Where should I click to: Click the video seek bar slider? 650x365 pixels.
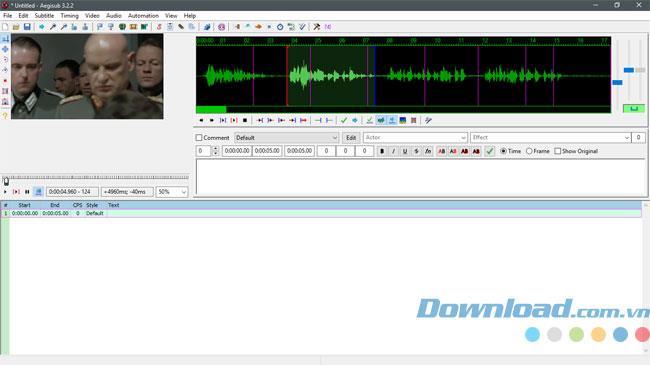pyautogui.click(x=6, y=181)
